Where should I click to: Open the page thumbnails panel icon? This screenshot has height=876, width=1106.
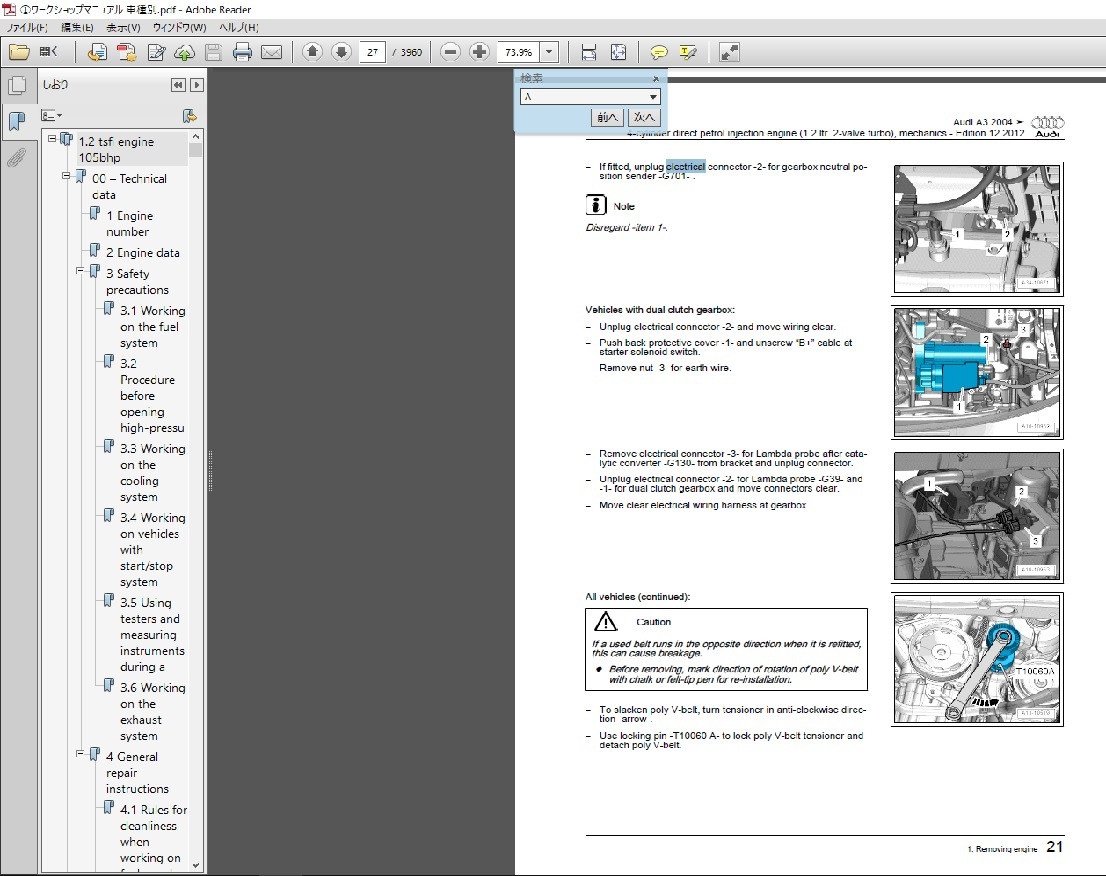pyautogui.click(x=17, y=85)
